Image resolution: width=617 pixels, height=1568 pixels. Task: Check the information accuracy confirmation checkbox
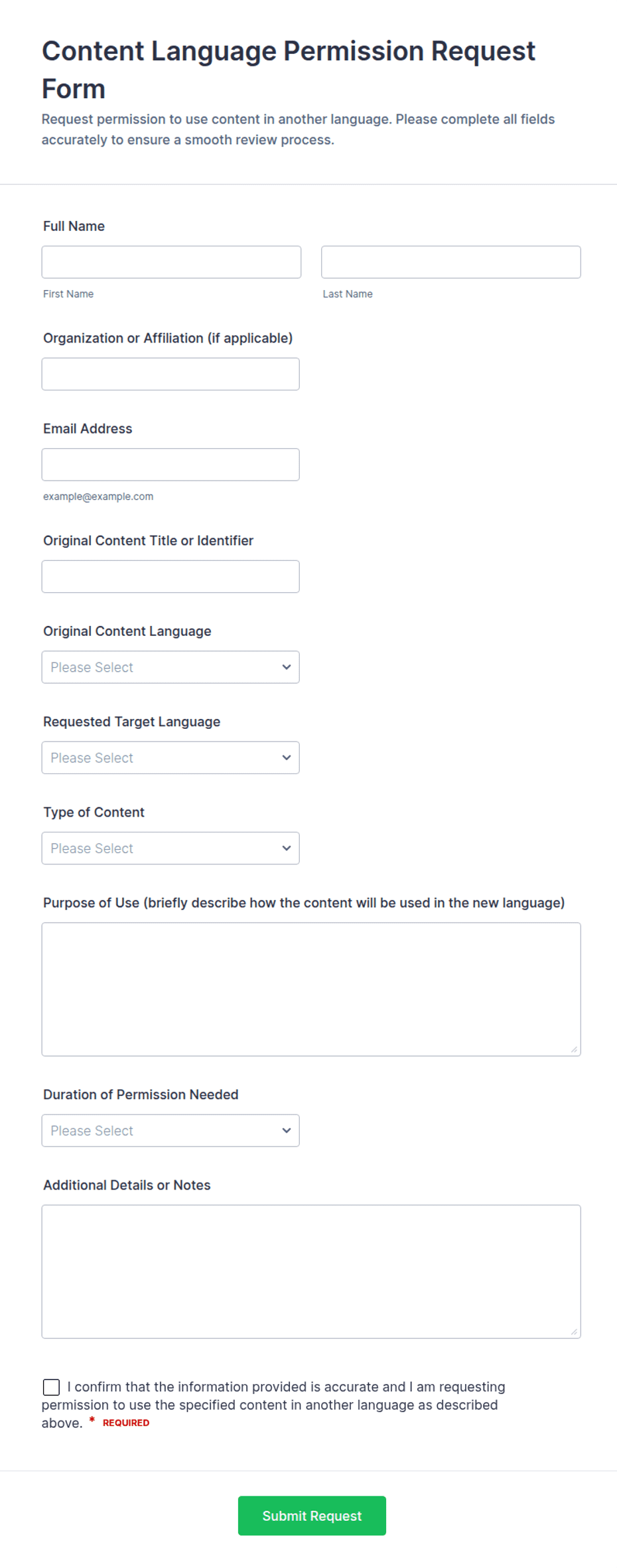coord(51,1387)
